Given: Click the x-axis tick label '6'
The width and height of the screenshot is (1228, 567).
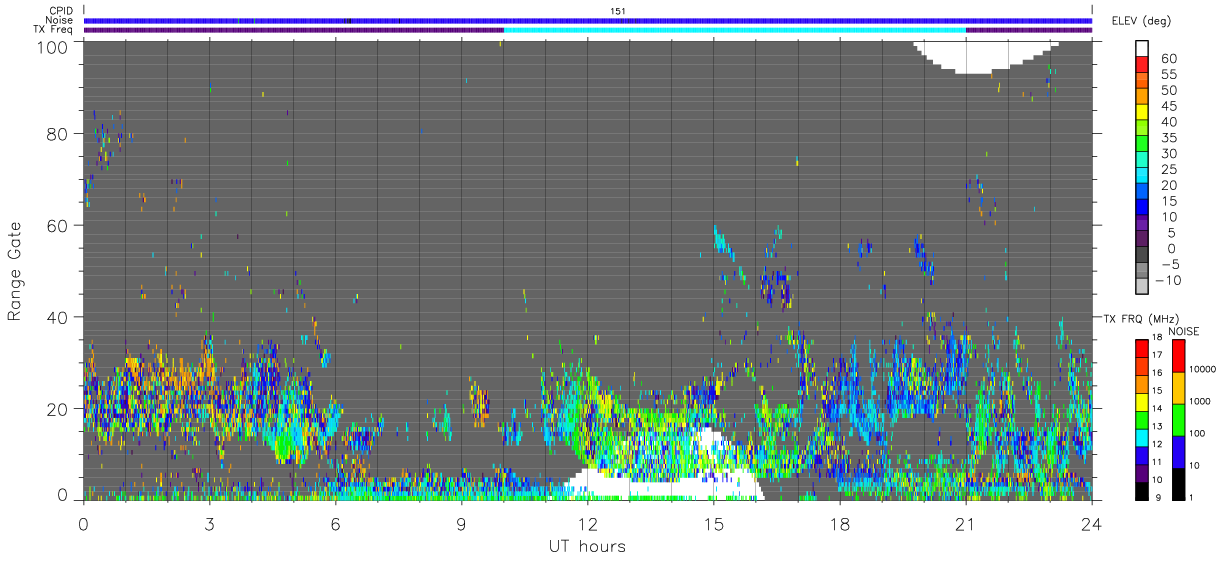Looking at the screenshot, I should [x=335, y=525].
